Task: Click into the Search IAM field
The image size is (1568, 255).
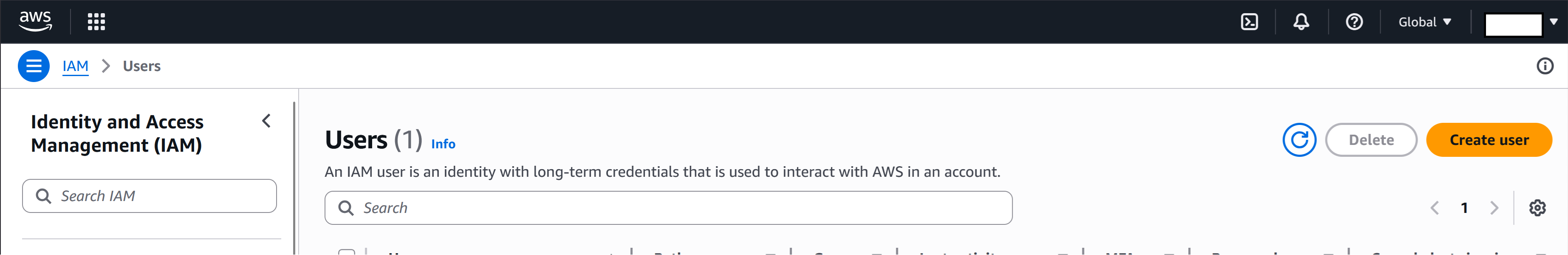Action: (x=149, y=196)
